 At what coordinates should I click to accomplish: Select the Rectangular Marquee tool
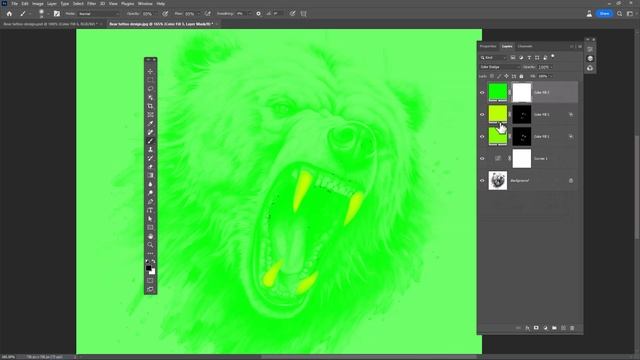tap(150, 80)
